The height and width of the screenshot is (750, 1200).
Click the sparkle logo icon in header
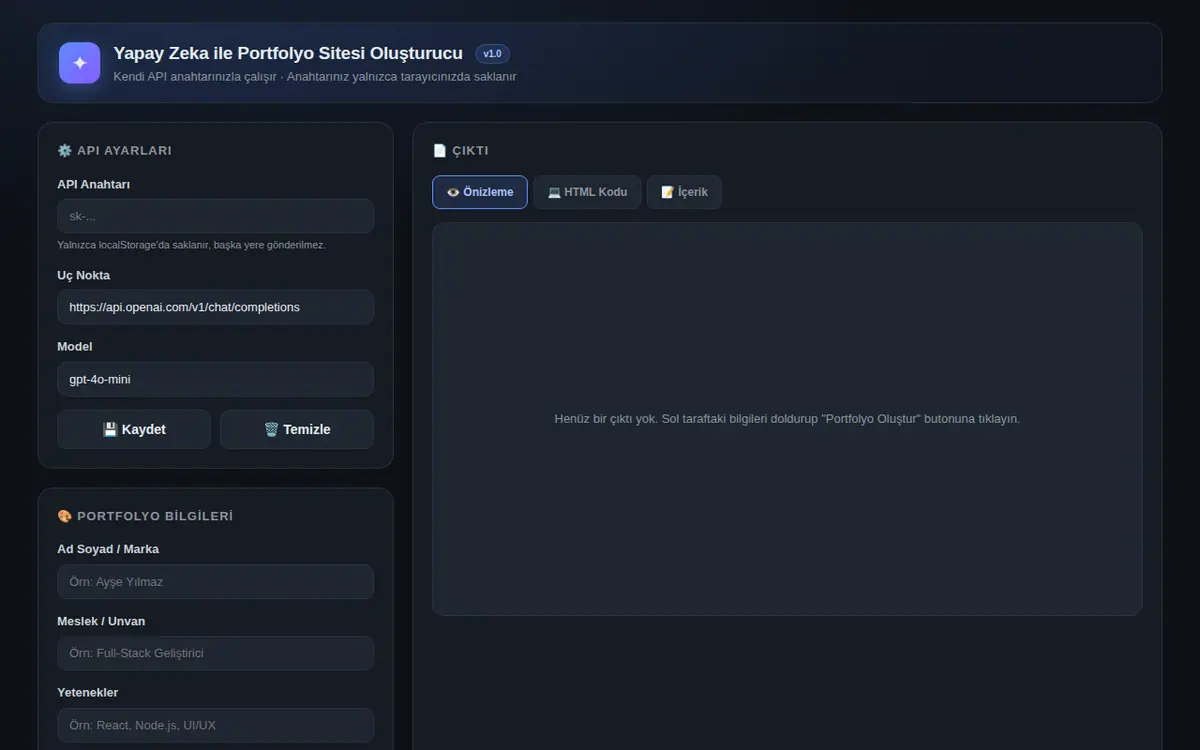click(80, 63)
